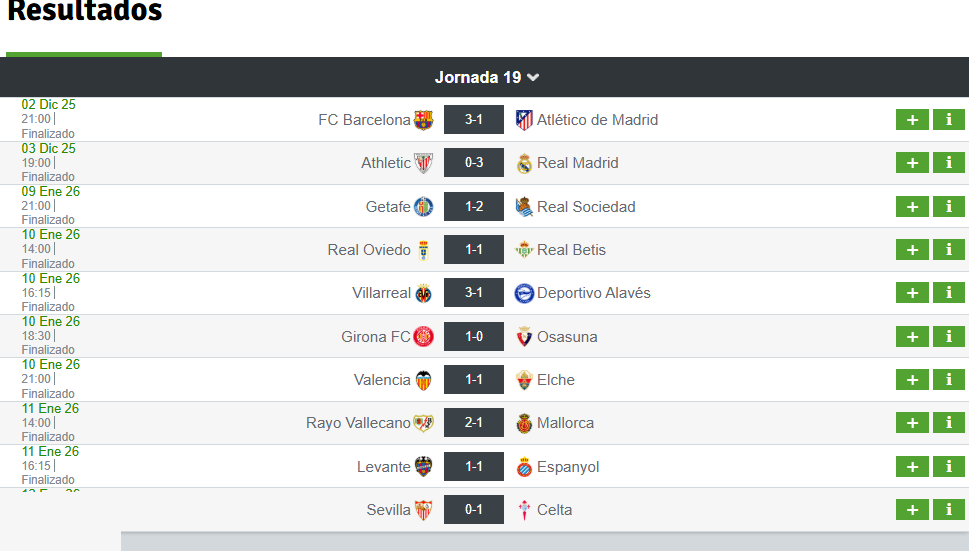The height and width of the screenshot is (551, 969).
Task: Click the horizontal scrollbar at the bottom
Action: [x=544, y=541]
